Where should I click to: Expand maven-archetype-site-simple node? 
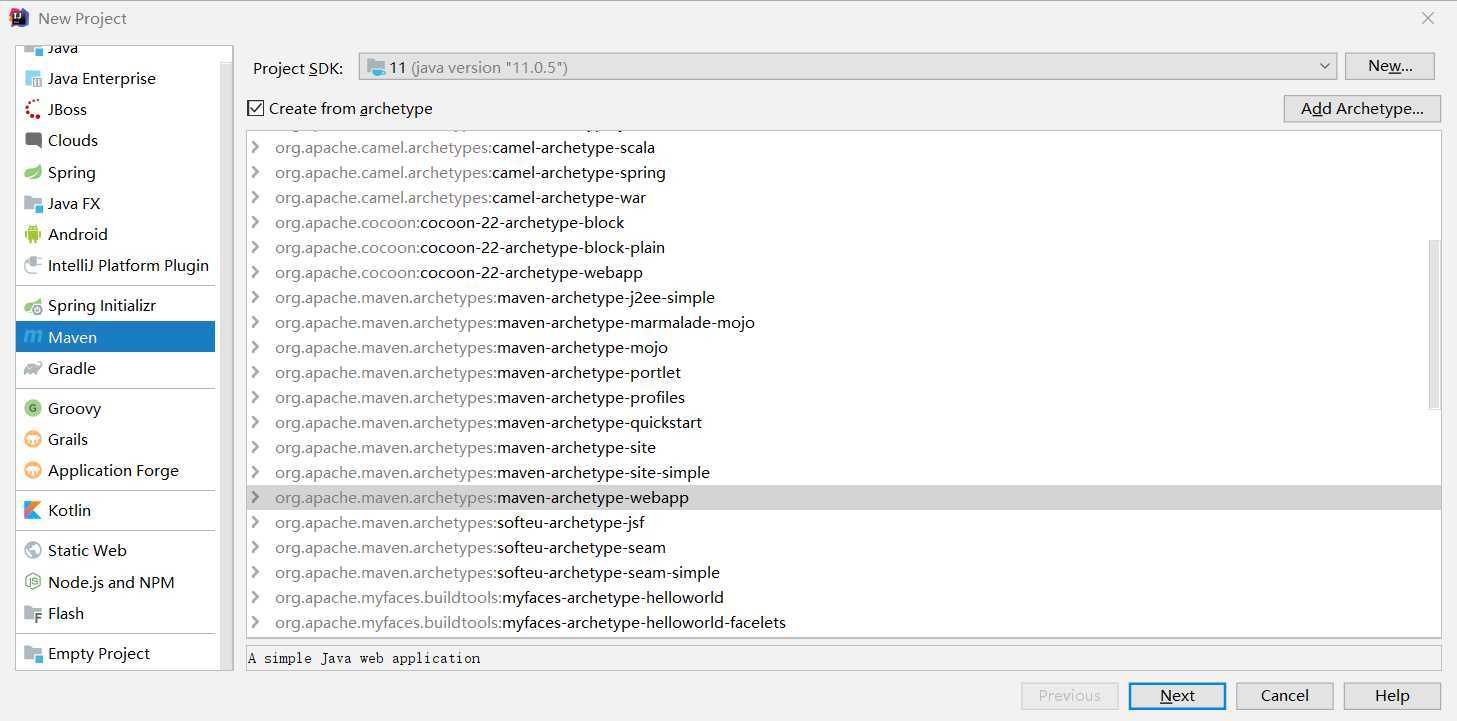pos(256,472)
